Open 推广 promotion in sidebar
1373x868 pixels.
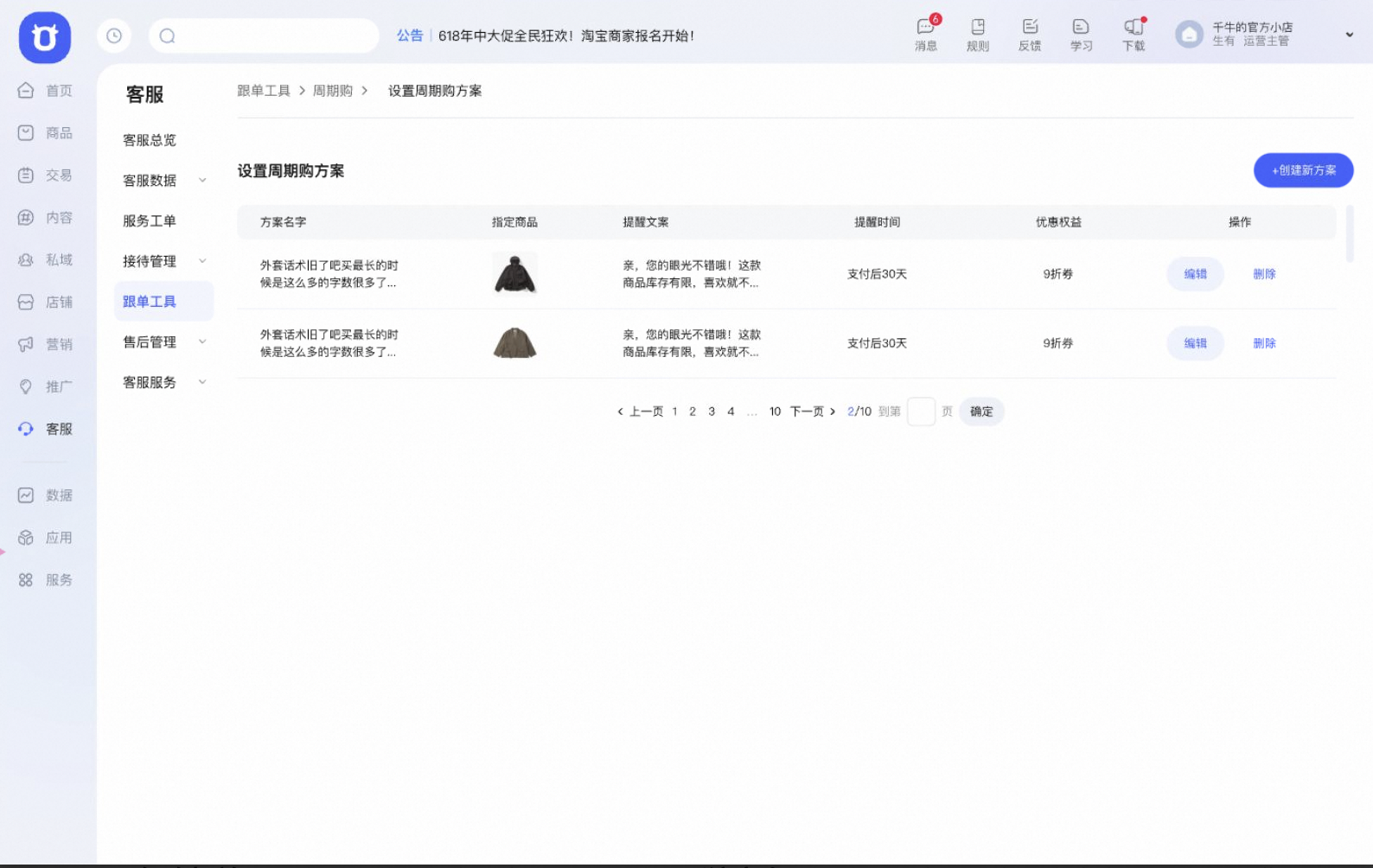pyautogui.click(x=45, y=386)
